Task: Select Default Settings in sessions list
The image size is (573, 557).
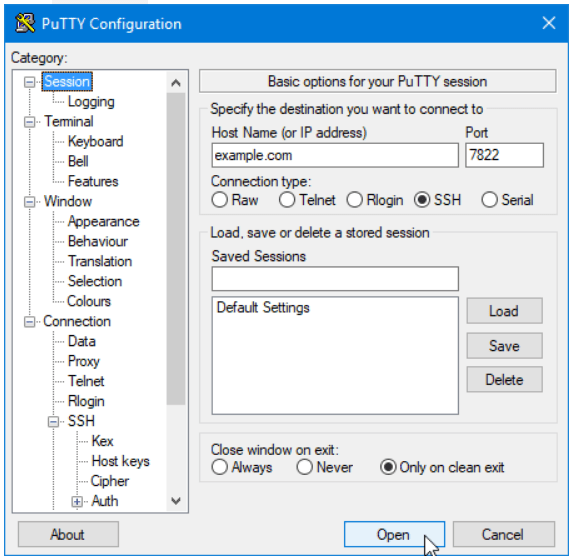Action: point(263,308)
